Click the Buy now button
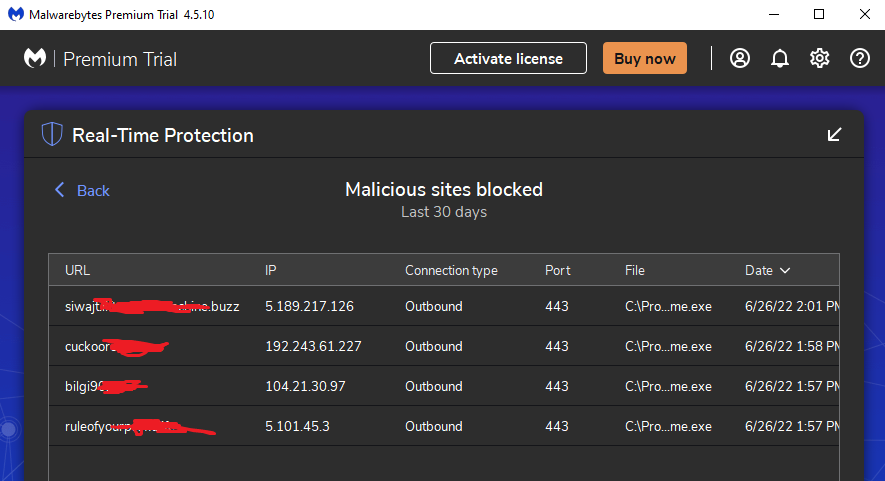885x481 pixels. 645,58
